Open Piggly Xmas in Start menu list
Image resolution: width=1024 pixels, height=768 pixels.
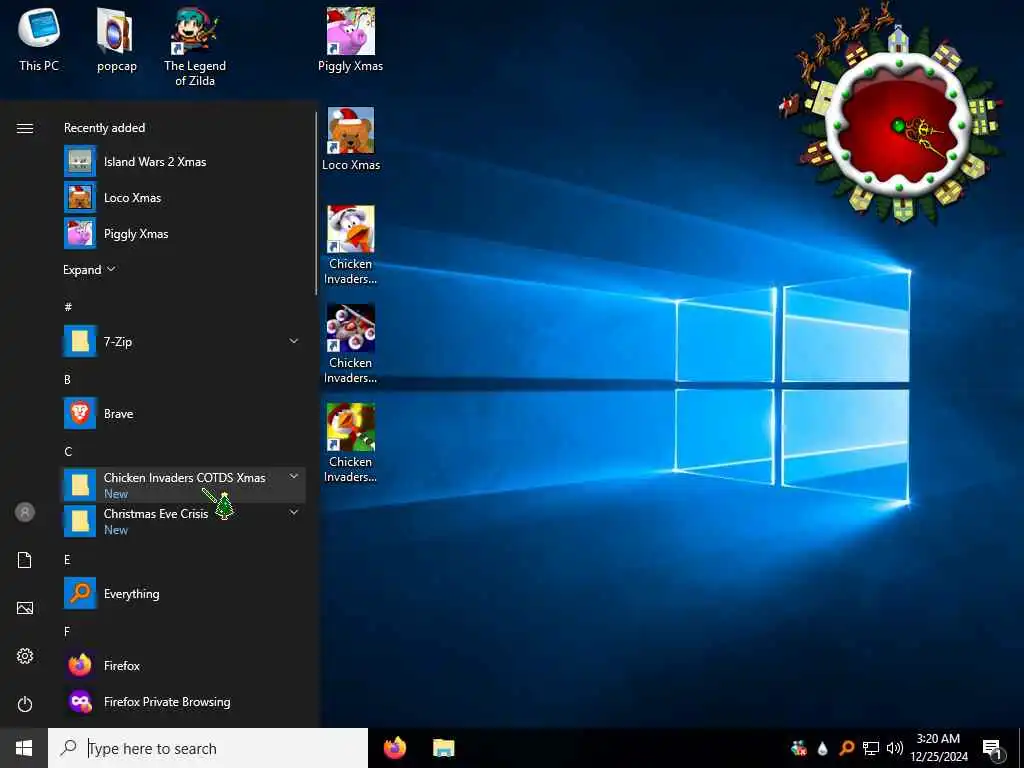pos(184,233)
